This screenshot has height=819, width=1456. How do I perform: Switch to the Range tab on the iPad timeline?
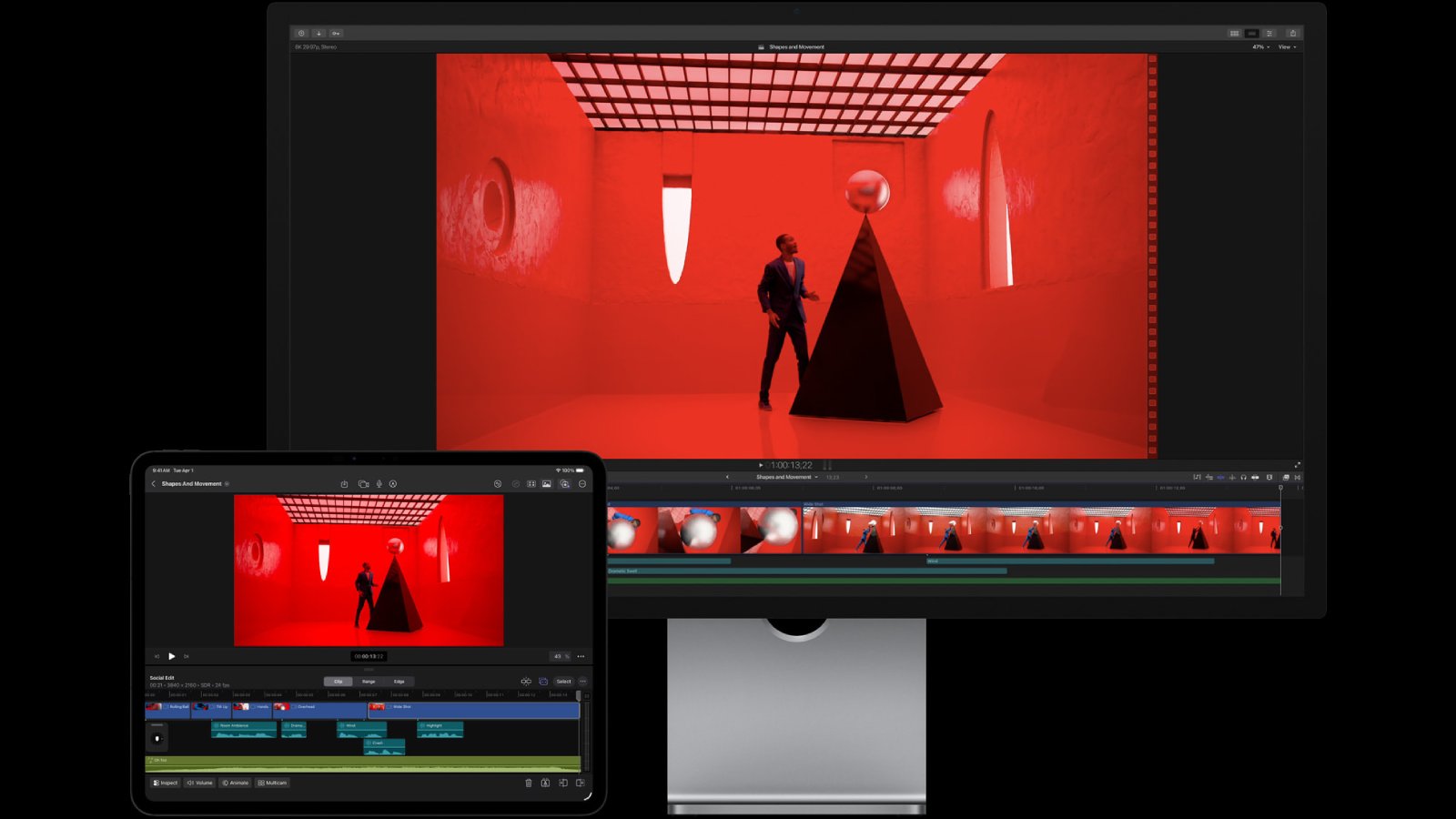click(368, 682)
